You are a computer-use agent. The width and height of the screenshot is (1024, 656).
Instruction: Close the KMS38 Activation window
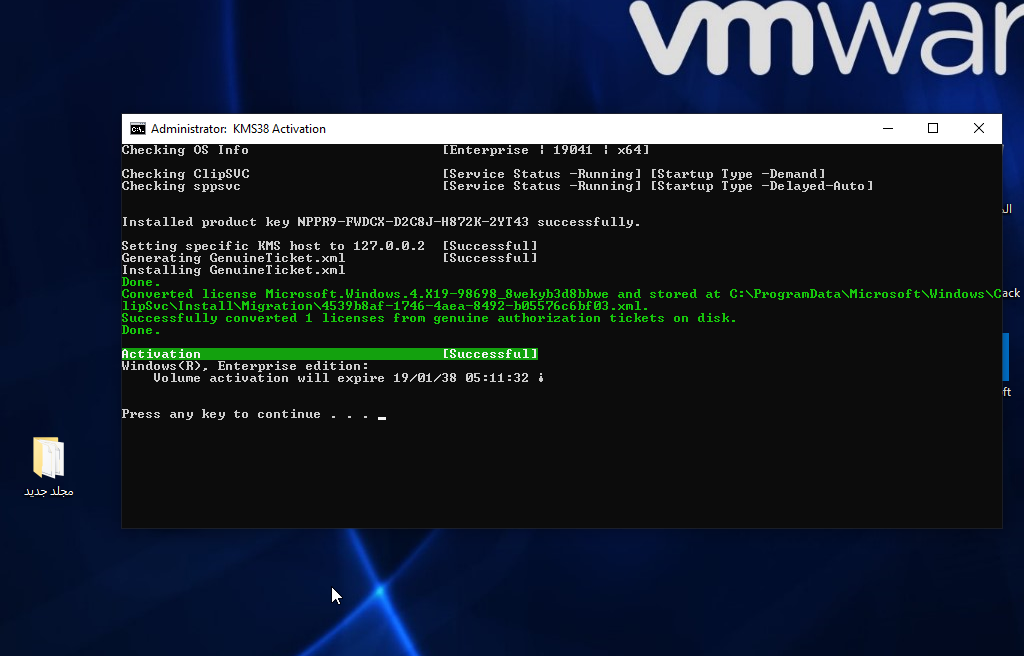pos(978,129)
